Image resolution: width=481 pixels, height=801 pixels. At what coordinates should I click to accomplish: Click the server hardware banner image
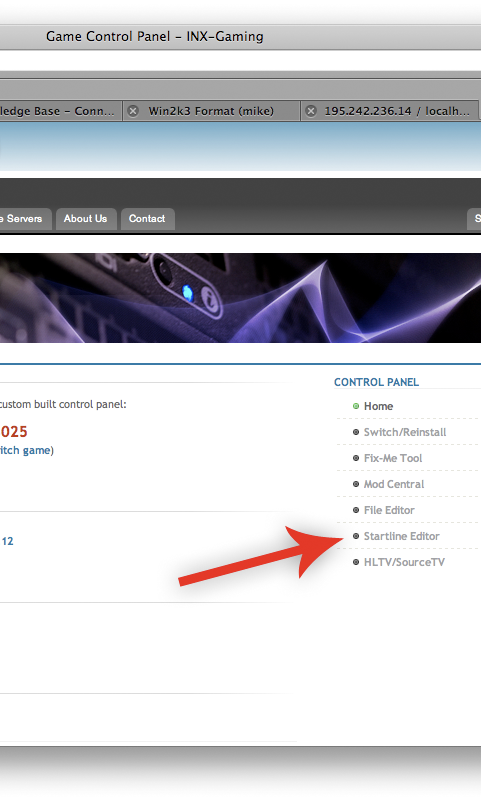pyautogui.click(x=240, y=298)
